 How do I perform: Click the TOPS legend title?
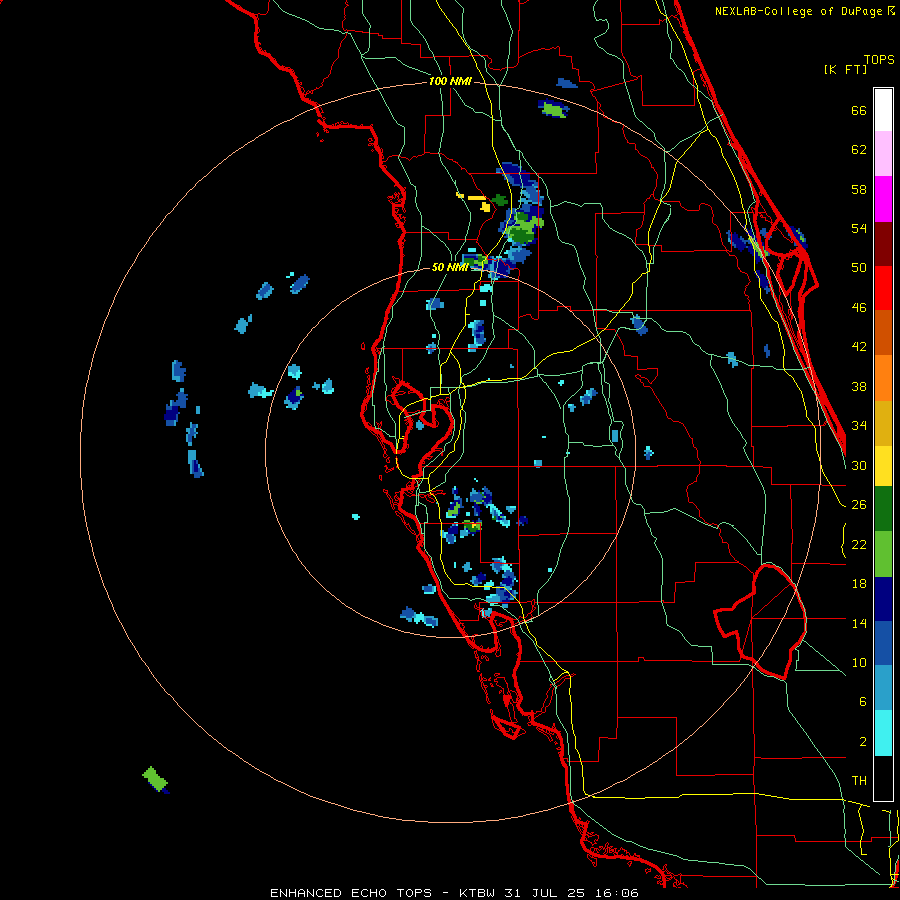point(879,59)
